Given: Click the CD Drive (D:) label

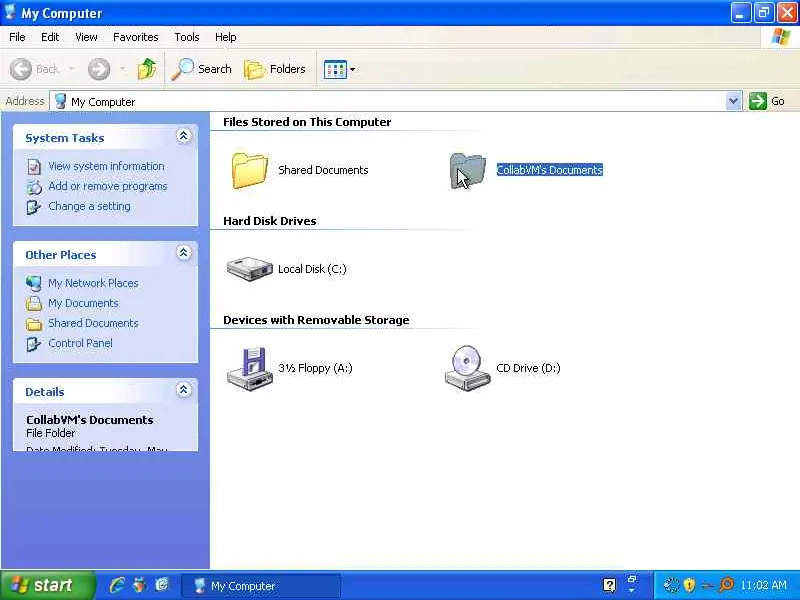Looking at the screenshot, I should coord(528,368).
